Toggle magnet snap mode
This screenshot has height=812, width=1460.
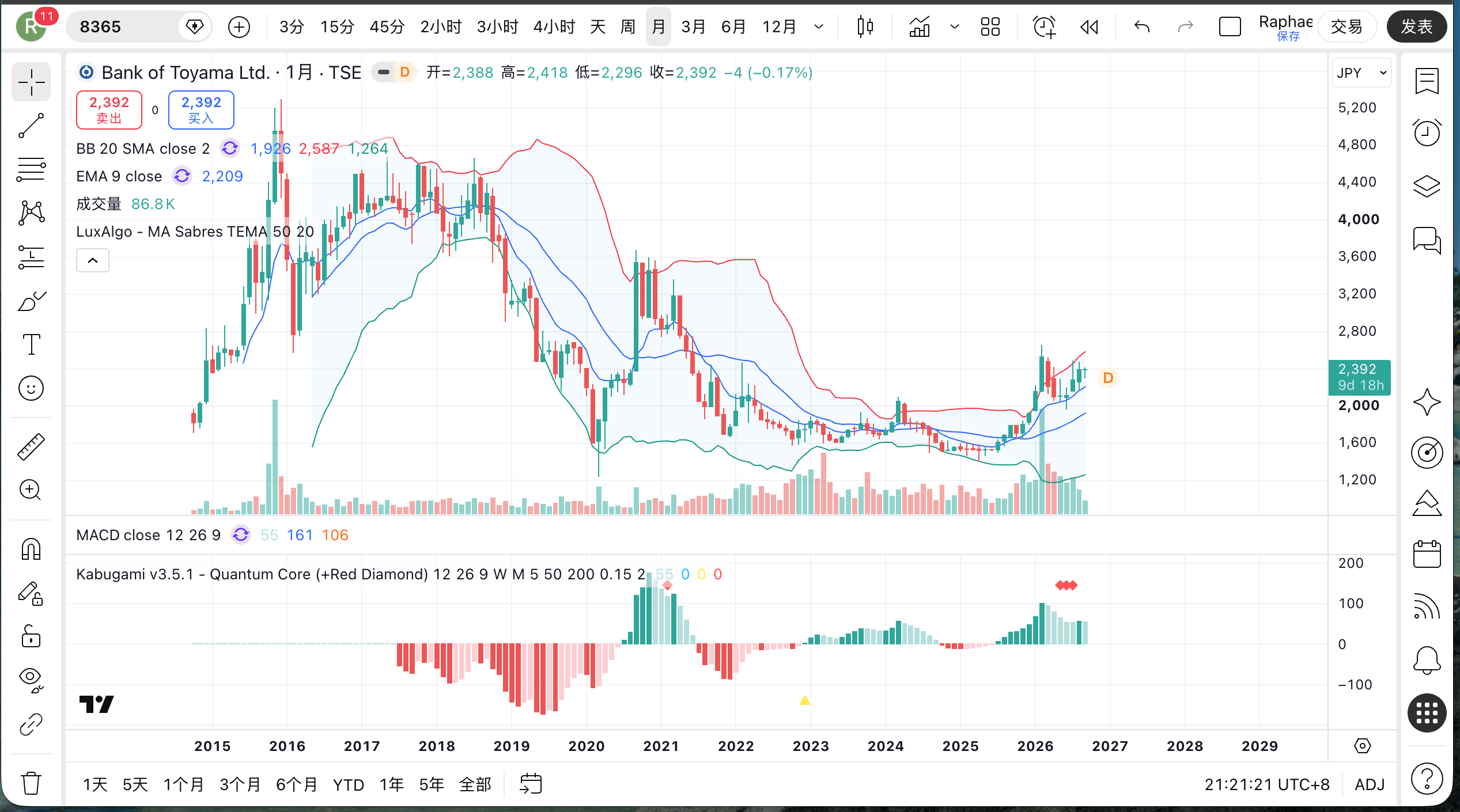(x=31, y=549)
